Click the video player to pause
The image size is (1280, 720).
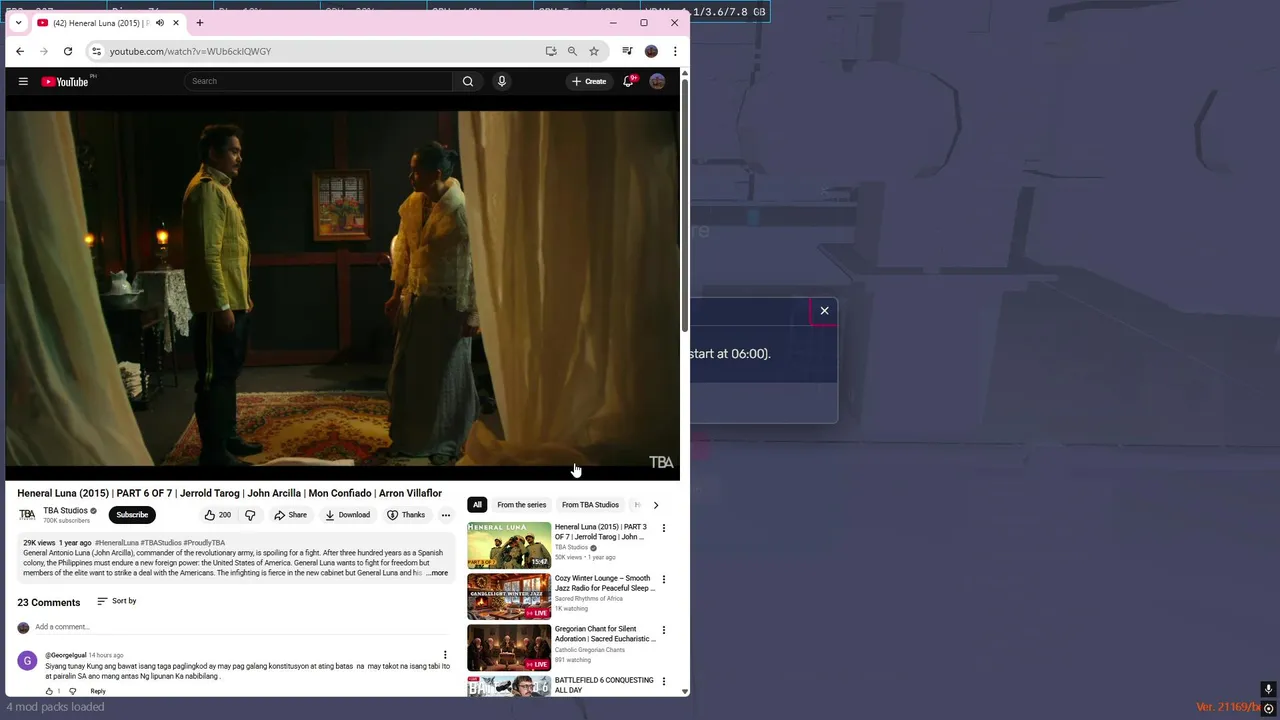[x=342, y=288]
